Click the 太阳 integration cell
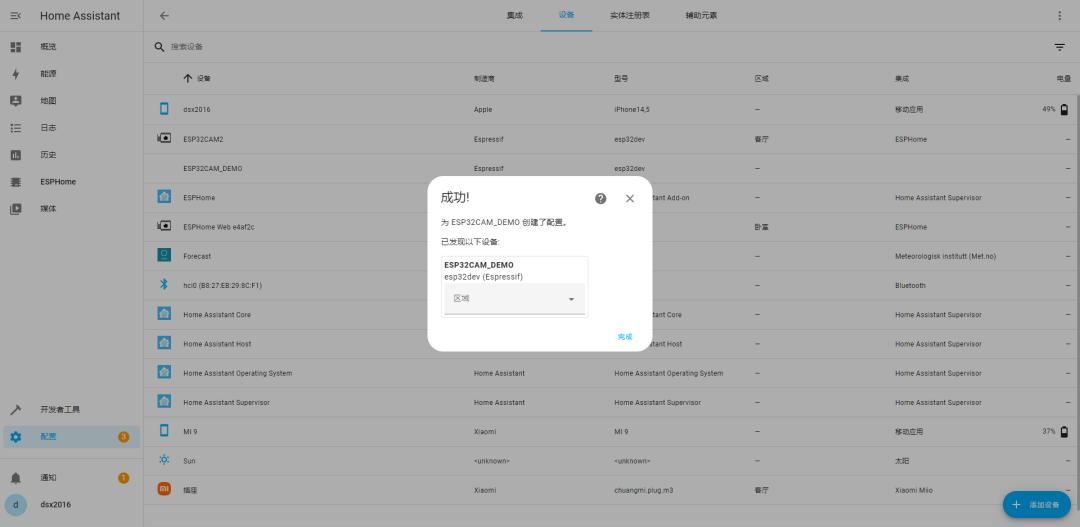 [x=902, y=460]
